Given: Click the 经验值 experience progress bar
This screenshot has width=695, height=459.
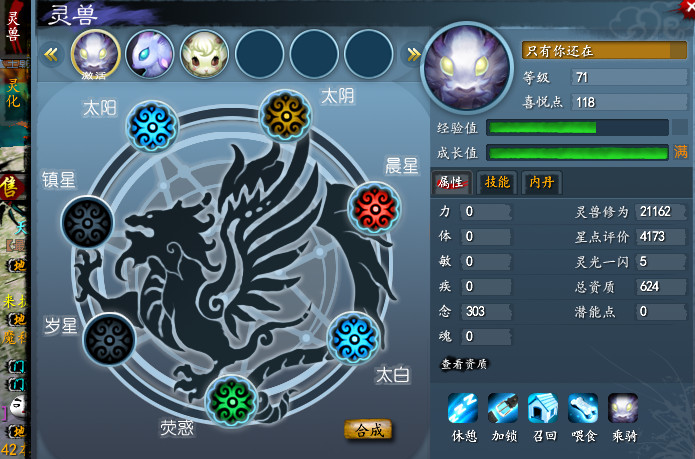Looking at the screenshot, I should click(578, 128).
